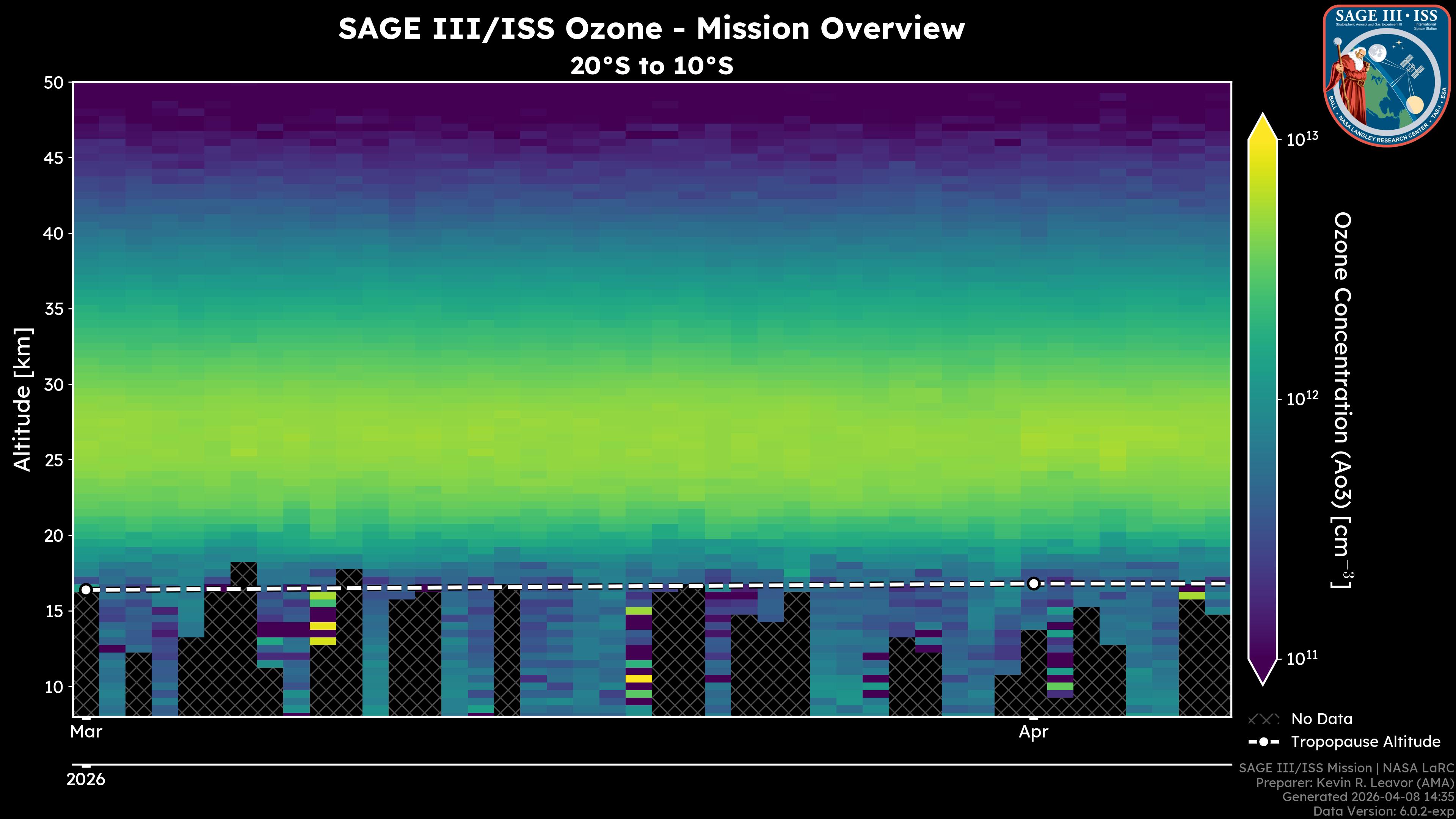Click the tropopause marker at March
This screenshot has height=819, width=1456.
86,590
